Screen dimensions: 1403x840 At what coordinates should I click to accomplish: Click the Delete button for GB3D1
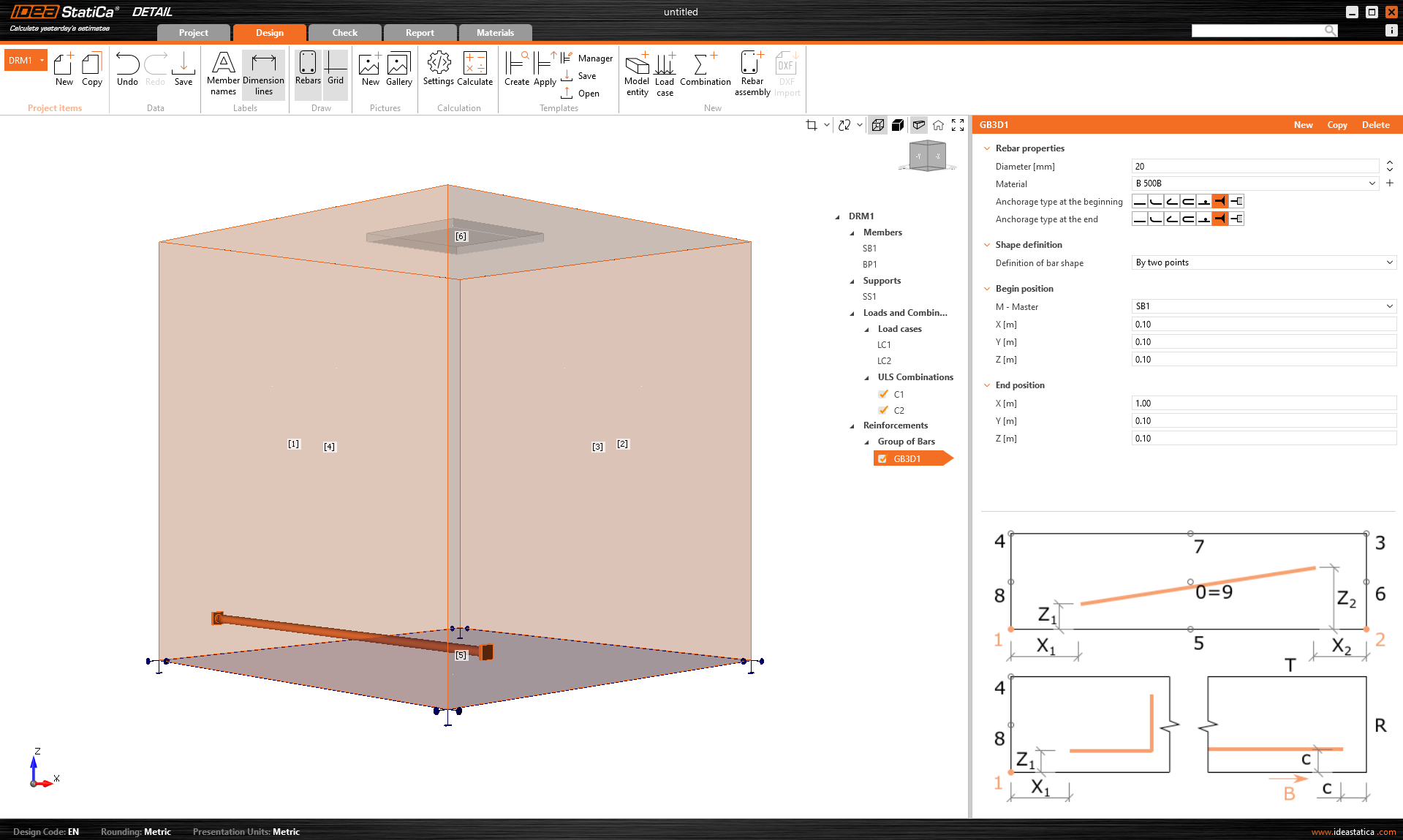[1375, 125]
